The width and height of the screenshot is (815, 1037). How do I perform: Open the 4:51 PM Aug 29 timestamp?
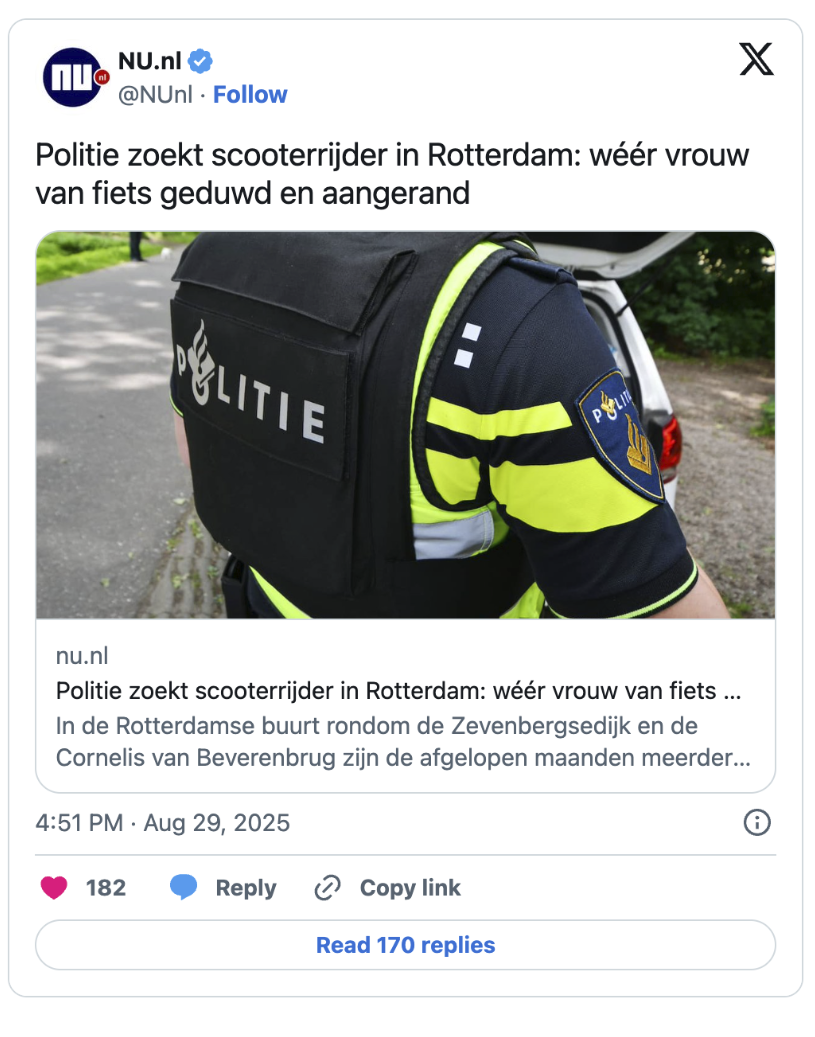[163, 823]
